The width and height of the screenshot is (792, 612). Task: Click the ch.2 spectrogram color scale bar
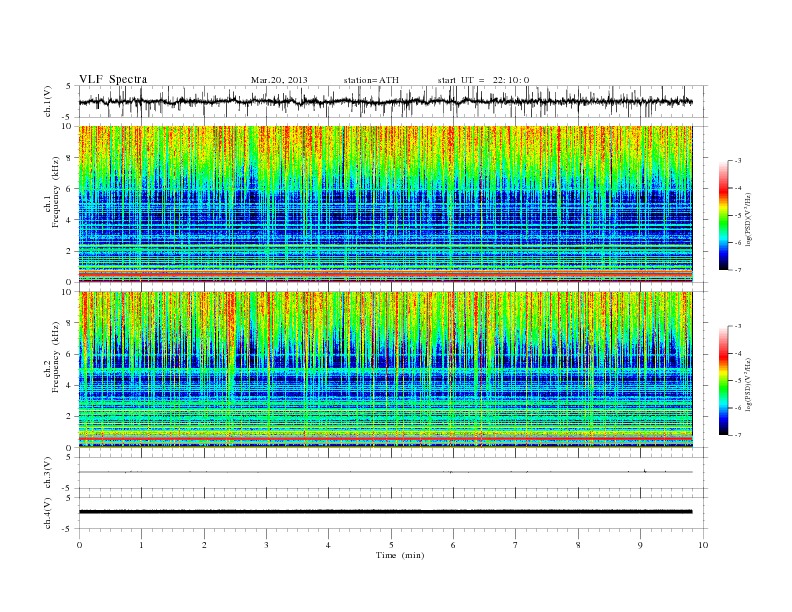724,380
